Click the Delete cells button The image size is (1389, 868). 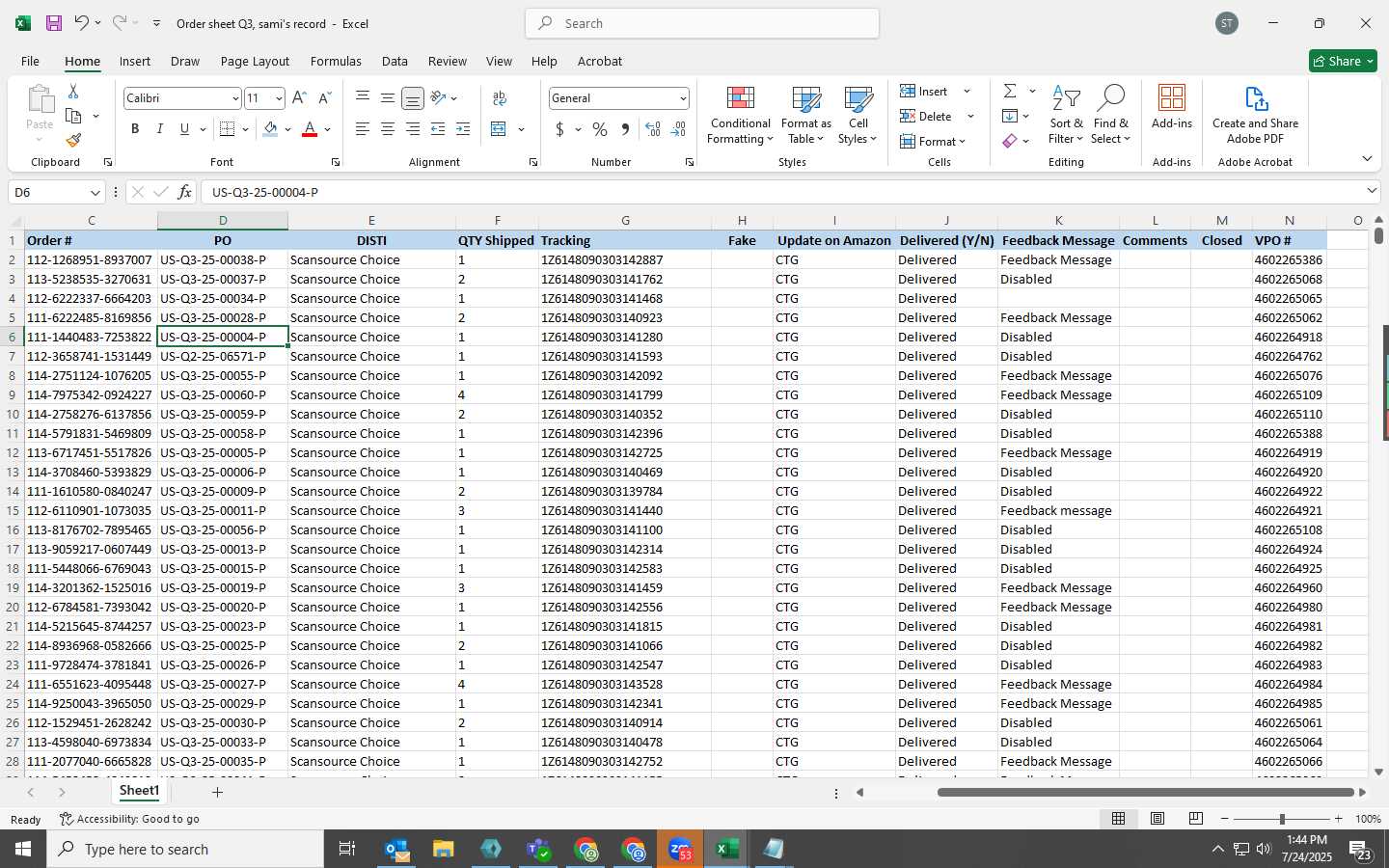tap(926, 116)
